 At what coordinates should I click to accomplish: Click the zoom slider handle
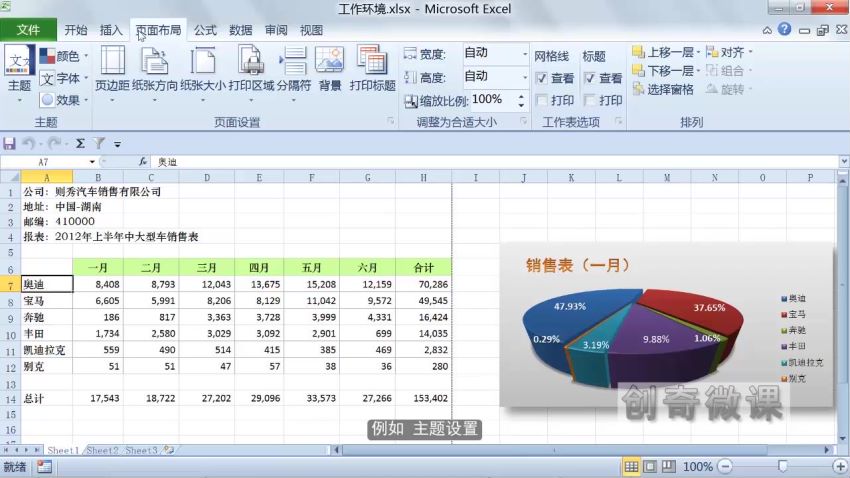click(783, 466)
